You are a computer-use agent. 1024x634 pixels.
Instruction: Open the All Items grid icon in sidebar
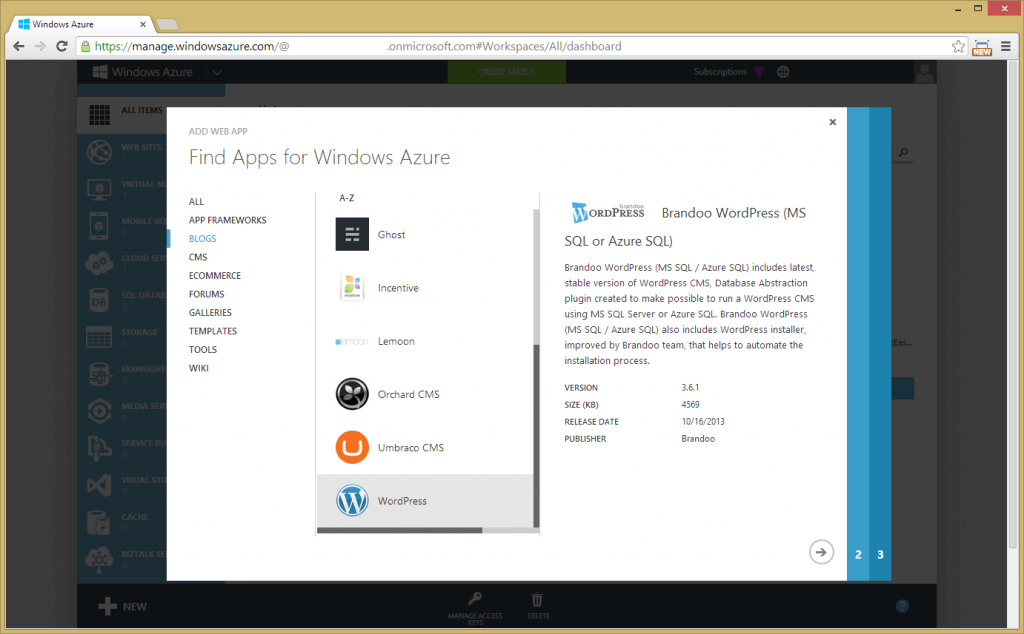99,115
